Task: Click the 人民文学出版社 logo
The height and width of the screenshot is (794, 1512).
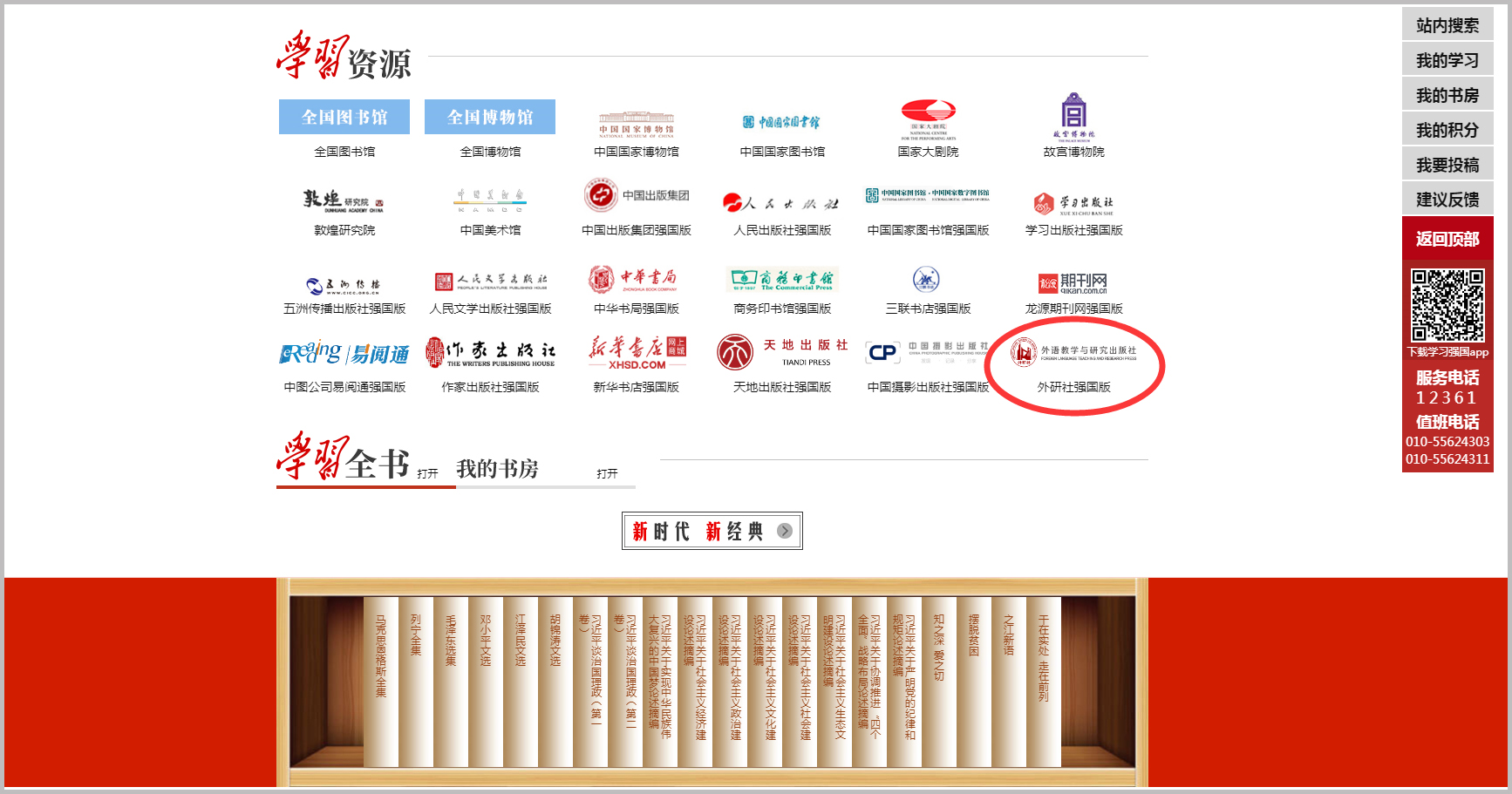Action: pyautogui.click(x=490, y=281)
